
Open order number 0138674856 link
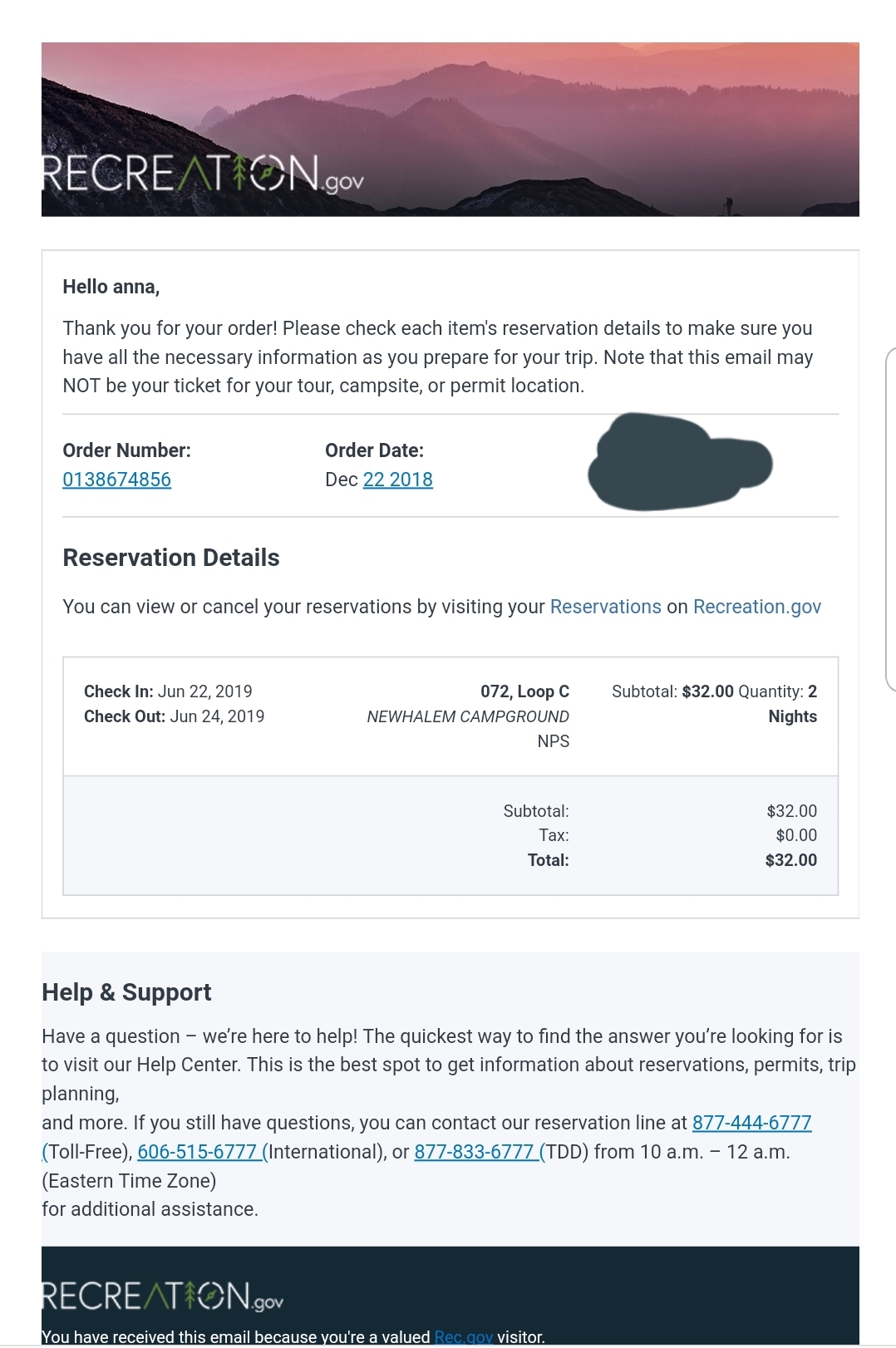pyautogui.click(x=116, y=480)
